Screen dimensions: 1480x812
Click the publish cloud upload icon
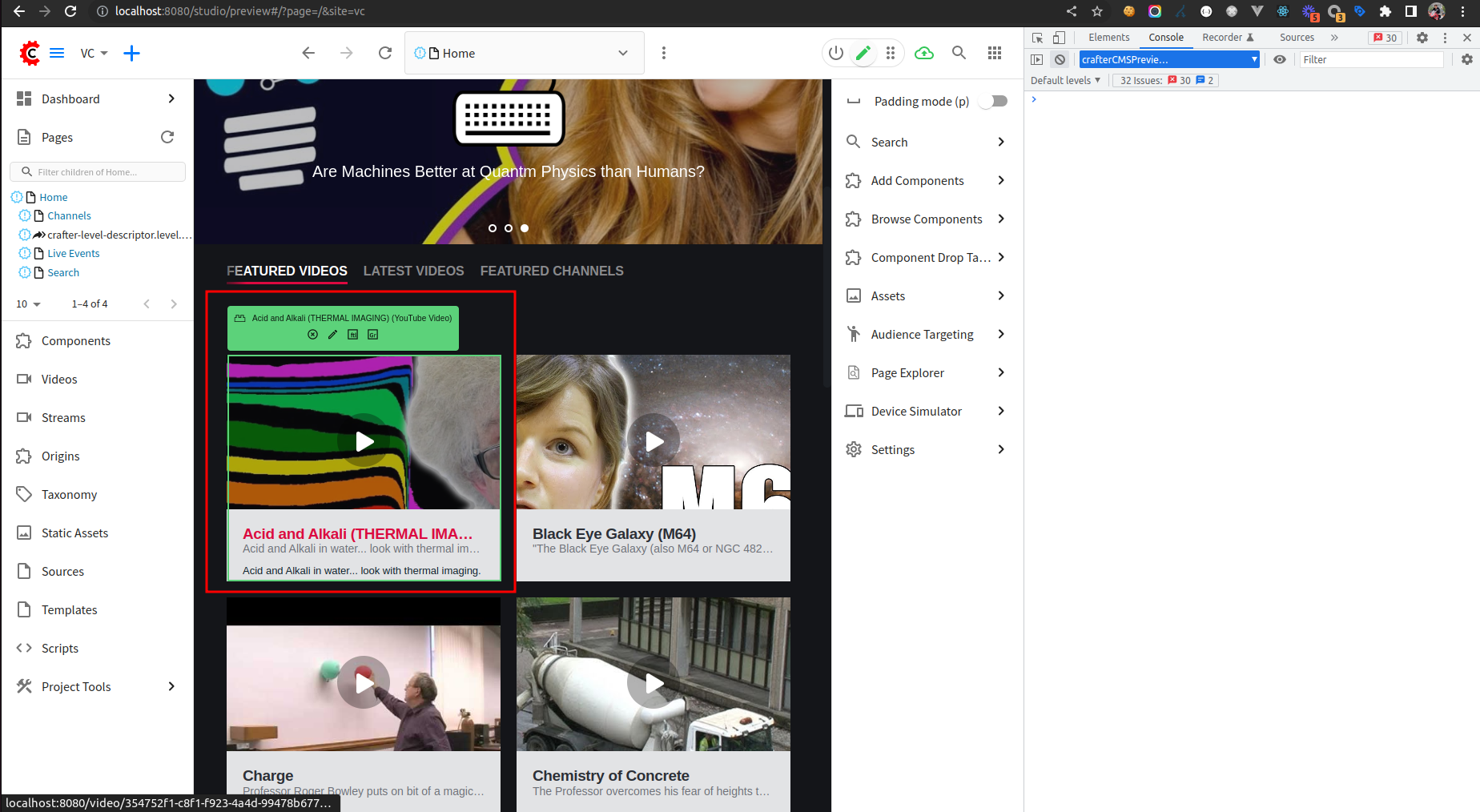[923, 53]
